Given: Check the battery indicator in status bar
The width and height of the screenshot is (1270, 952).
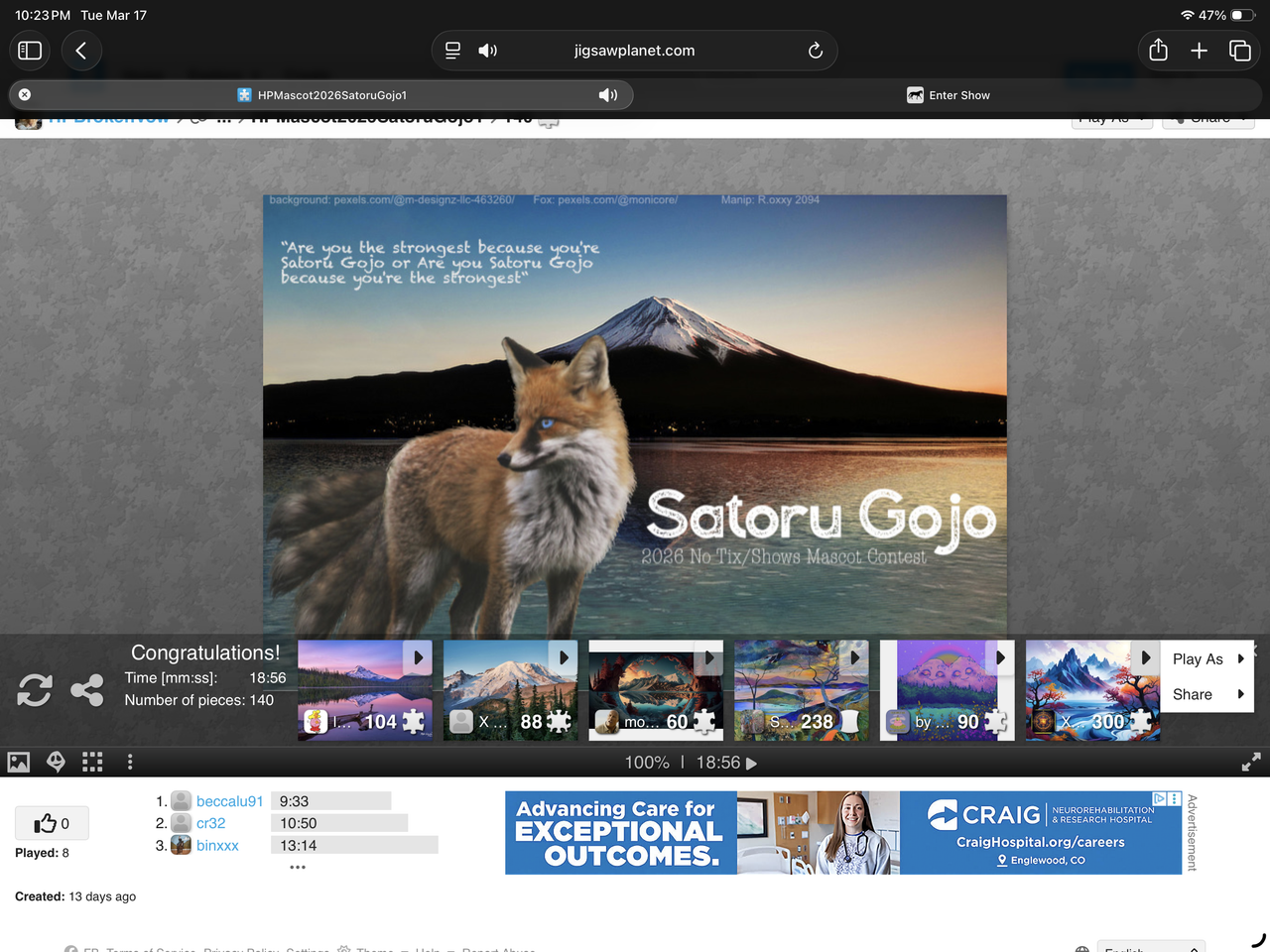Looking at the screenshot, I should point(1243,15).
